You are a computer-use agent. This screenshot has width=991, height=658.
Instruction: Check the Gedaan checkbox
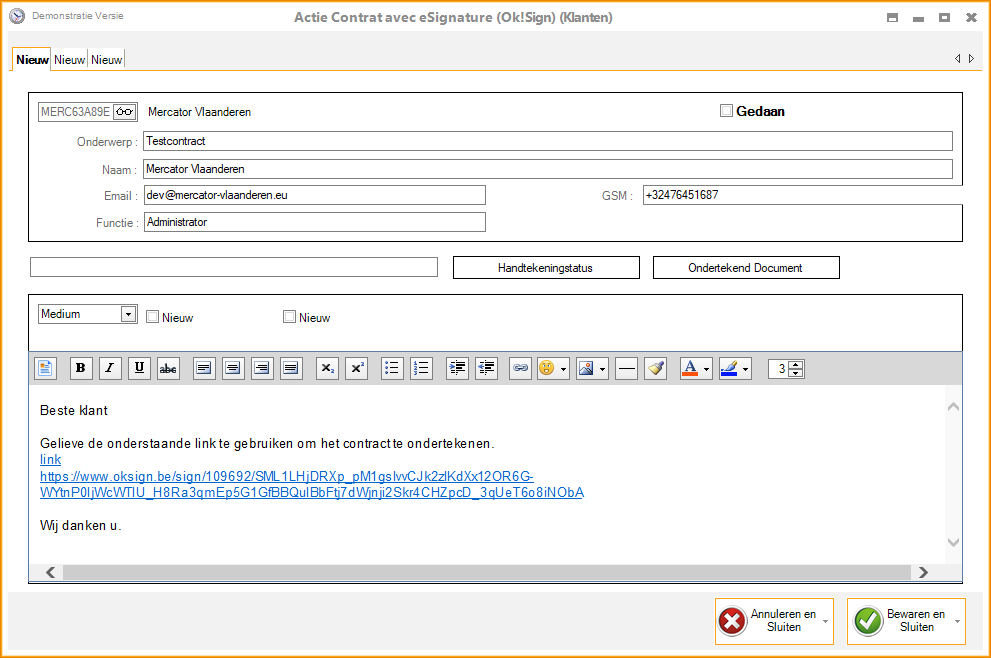pyautogui.click(x=727, y=111)
